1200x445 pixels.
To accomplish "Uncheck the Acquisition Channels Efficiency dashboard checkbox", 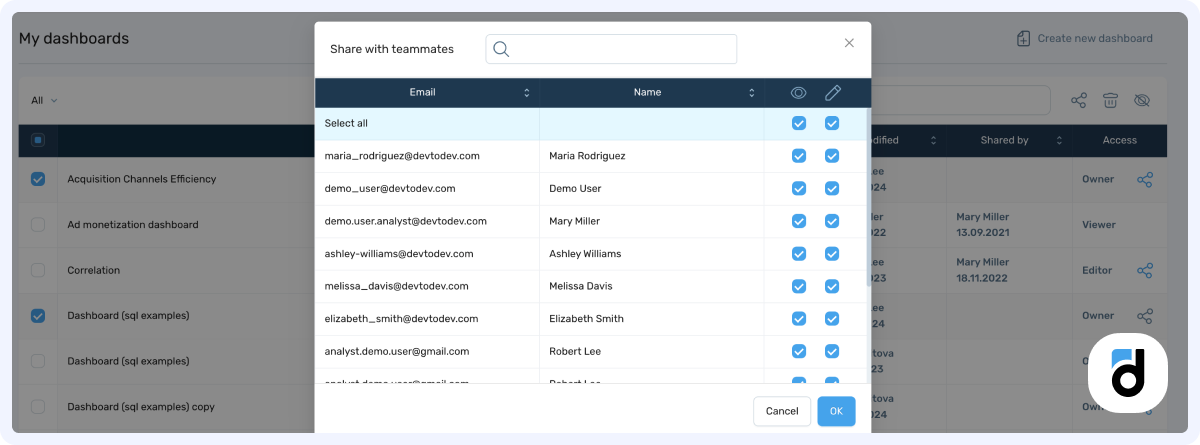I will click(x=38, y=179).
